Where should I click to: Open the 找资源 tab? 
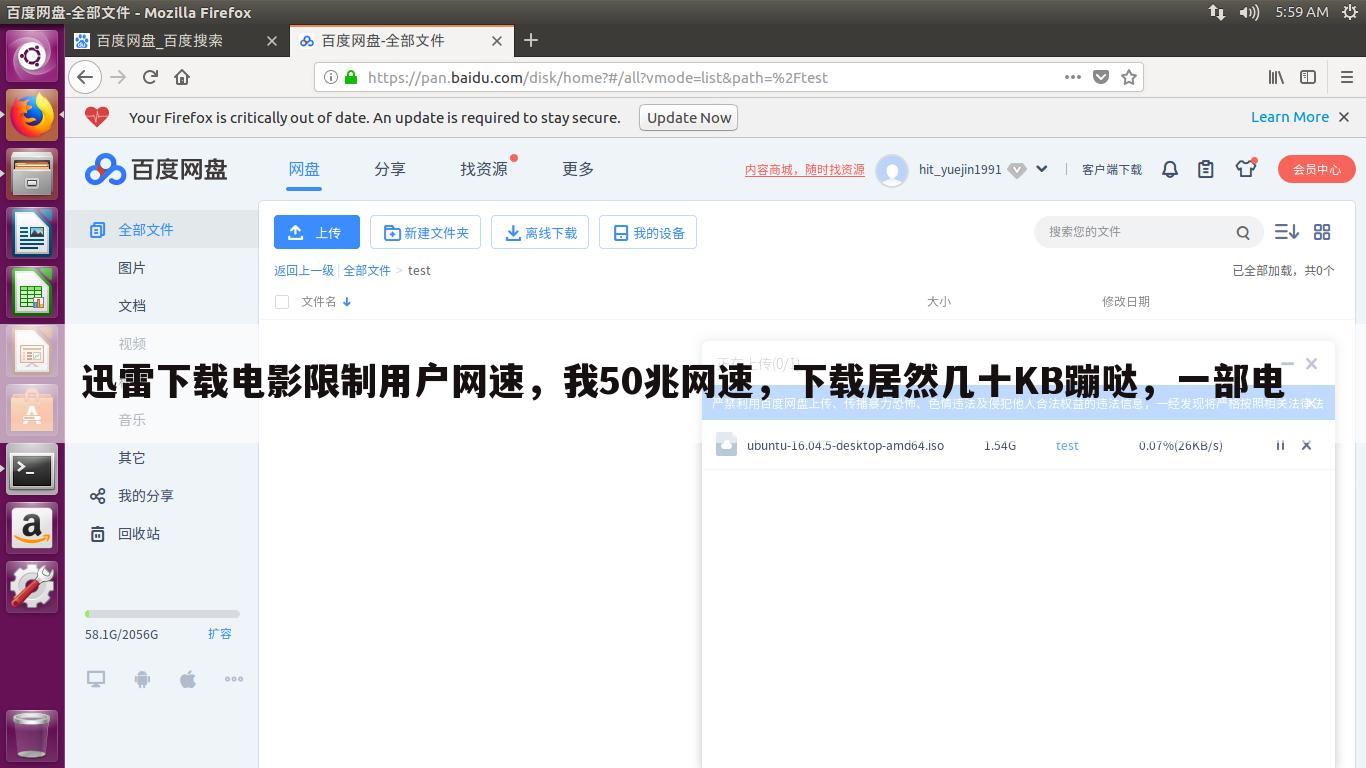point(484,169)
